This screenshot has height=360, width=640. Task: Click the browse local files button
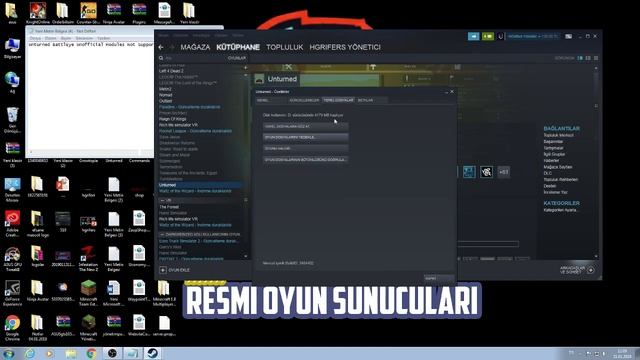(x=305, y=127)
